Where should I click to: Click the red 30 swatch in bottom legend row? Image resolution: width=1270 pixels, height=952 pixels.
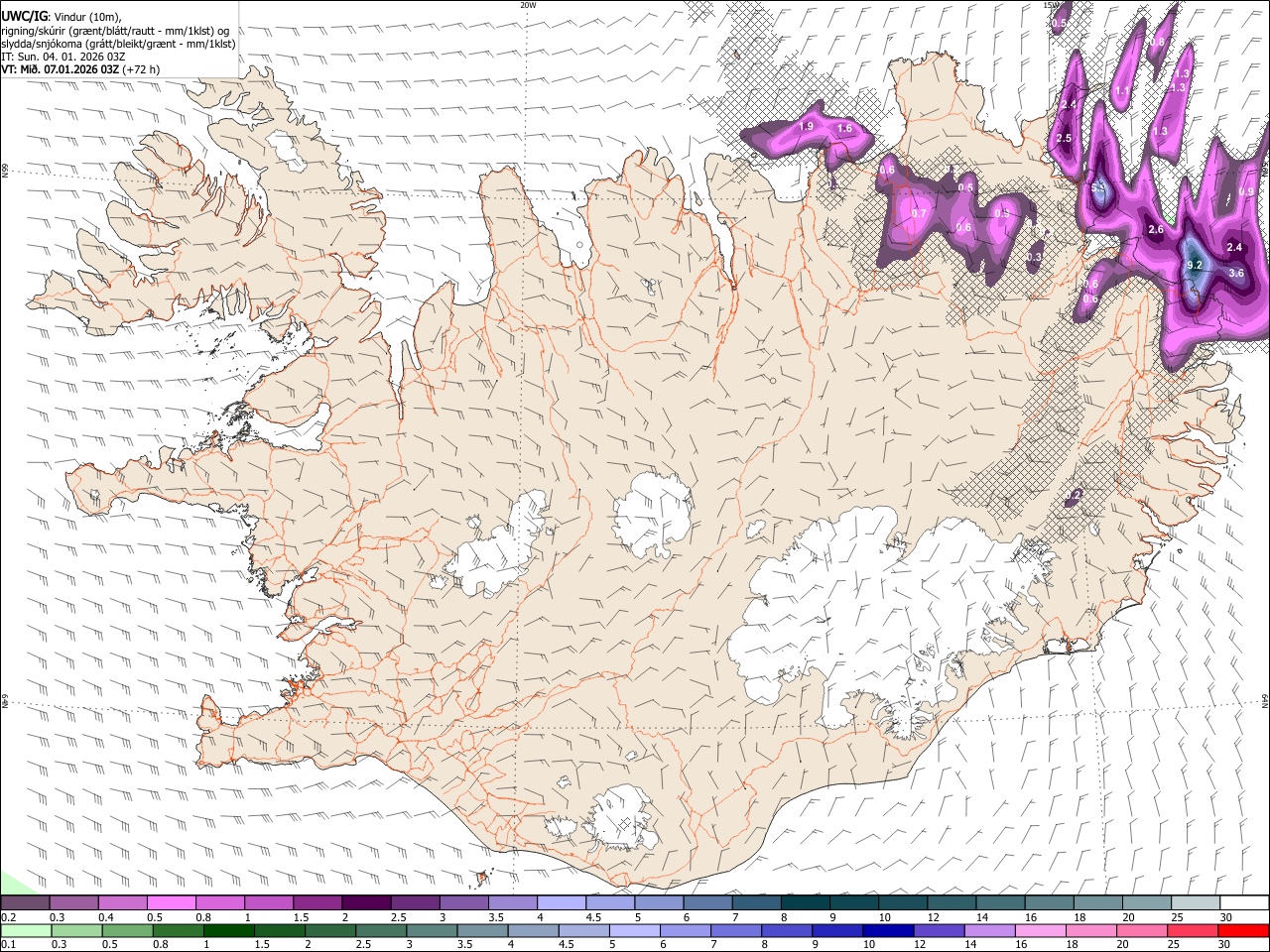(1243, 930)
